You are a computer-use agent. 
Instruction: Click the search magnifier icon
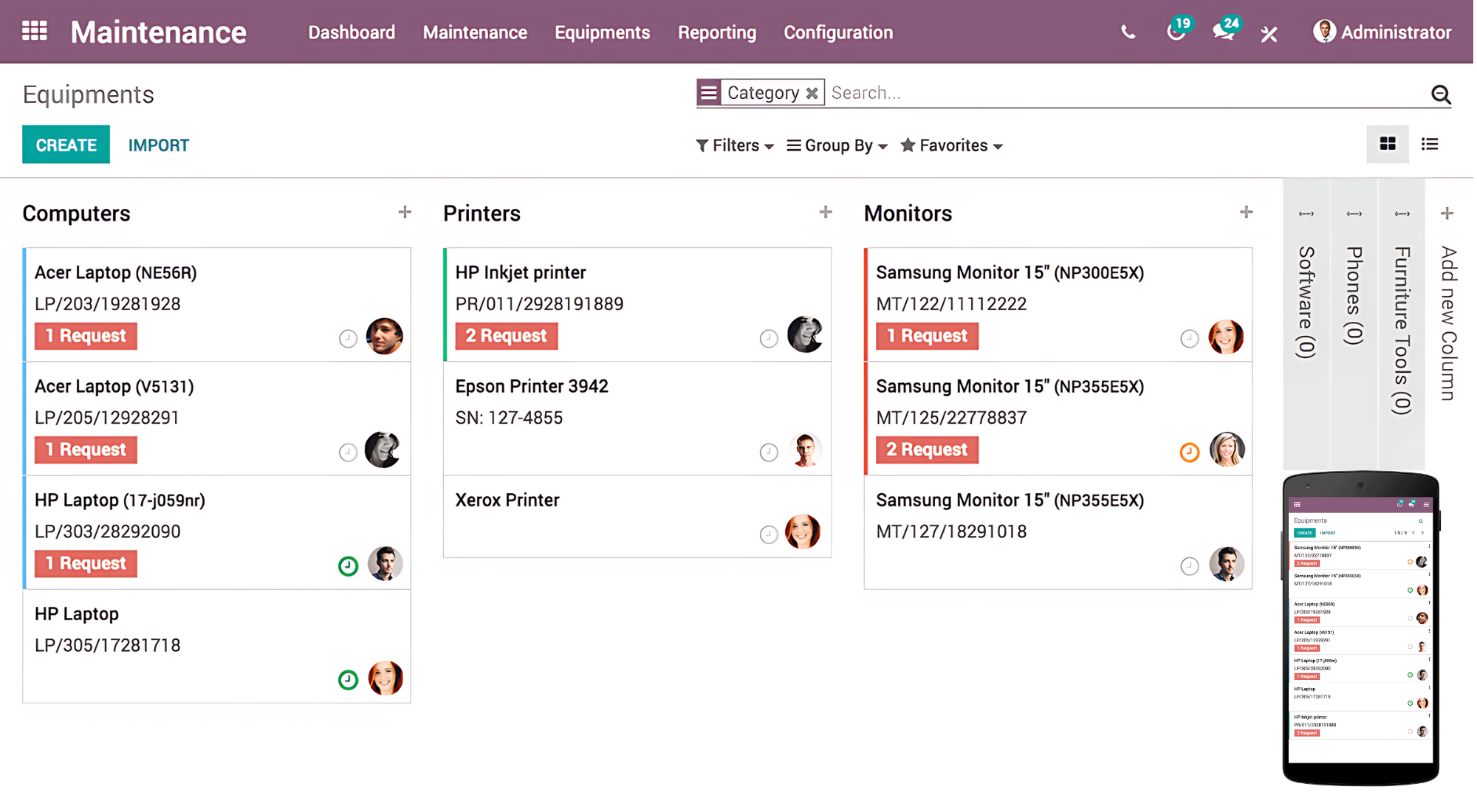(1440, 94)
